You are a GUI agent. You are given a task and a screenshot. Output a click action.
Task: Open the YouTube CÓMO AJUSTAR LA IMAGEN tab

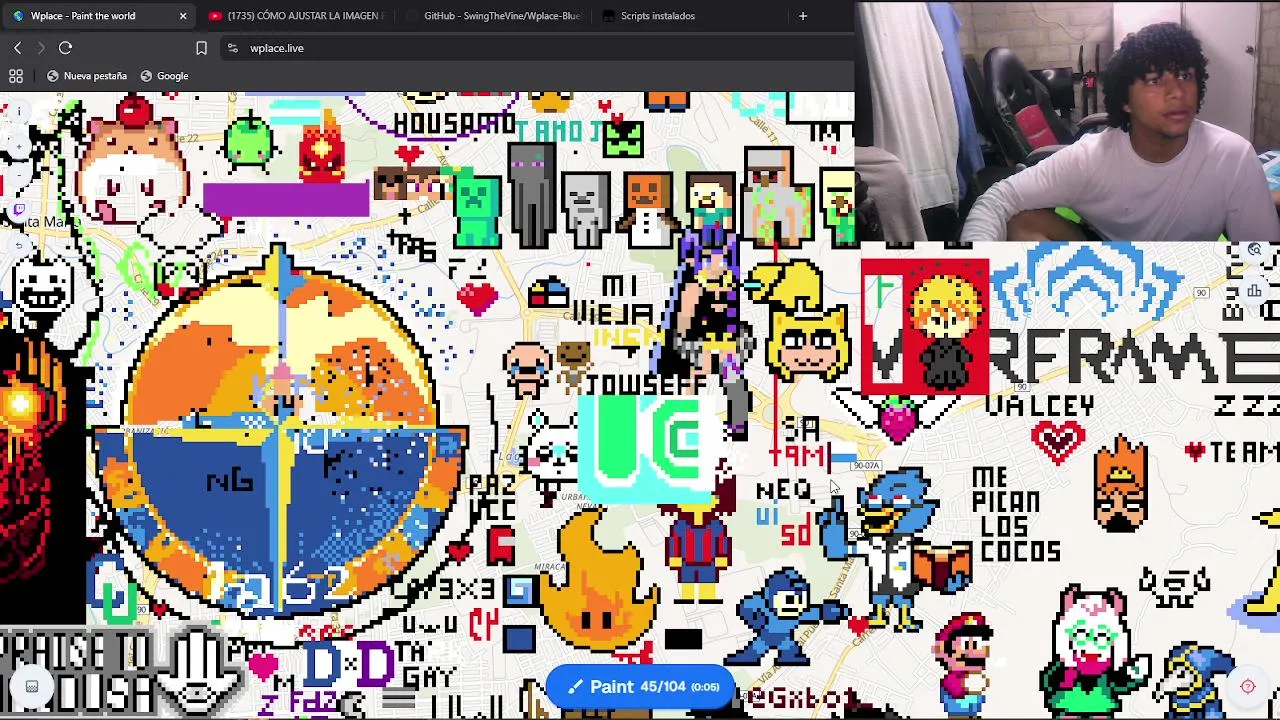point(295,16)
